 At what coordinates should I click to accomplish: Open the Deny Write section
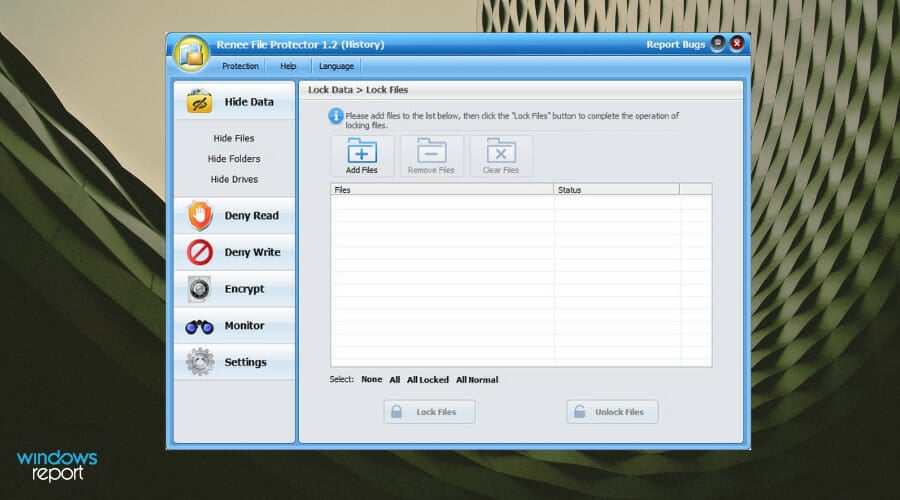pyautogui.click(x=234, y=252)
